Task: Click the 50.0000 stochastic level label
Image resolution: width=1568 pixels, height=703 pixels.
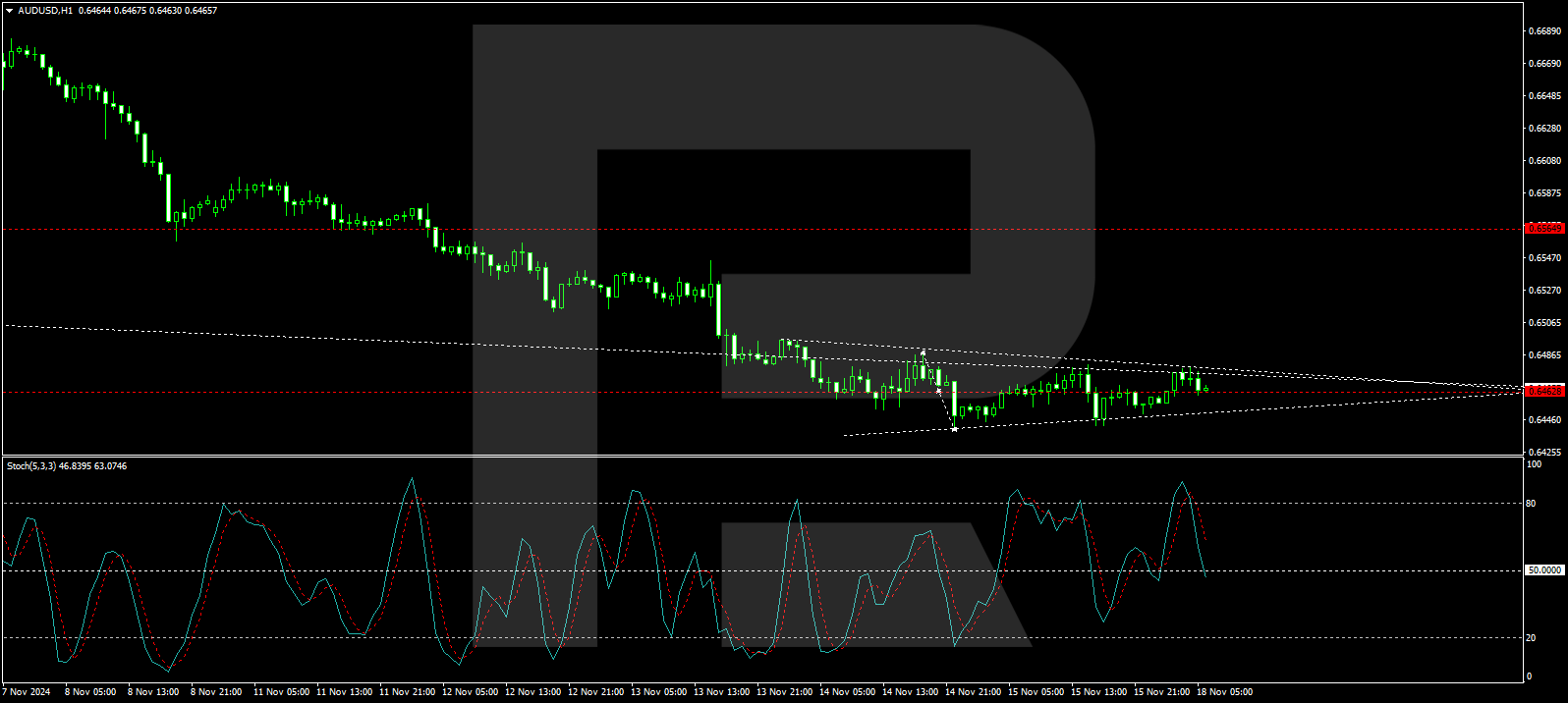Action: 1544,570
